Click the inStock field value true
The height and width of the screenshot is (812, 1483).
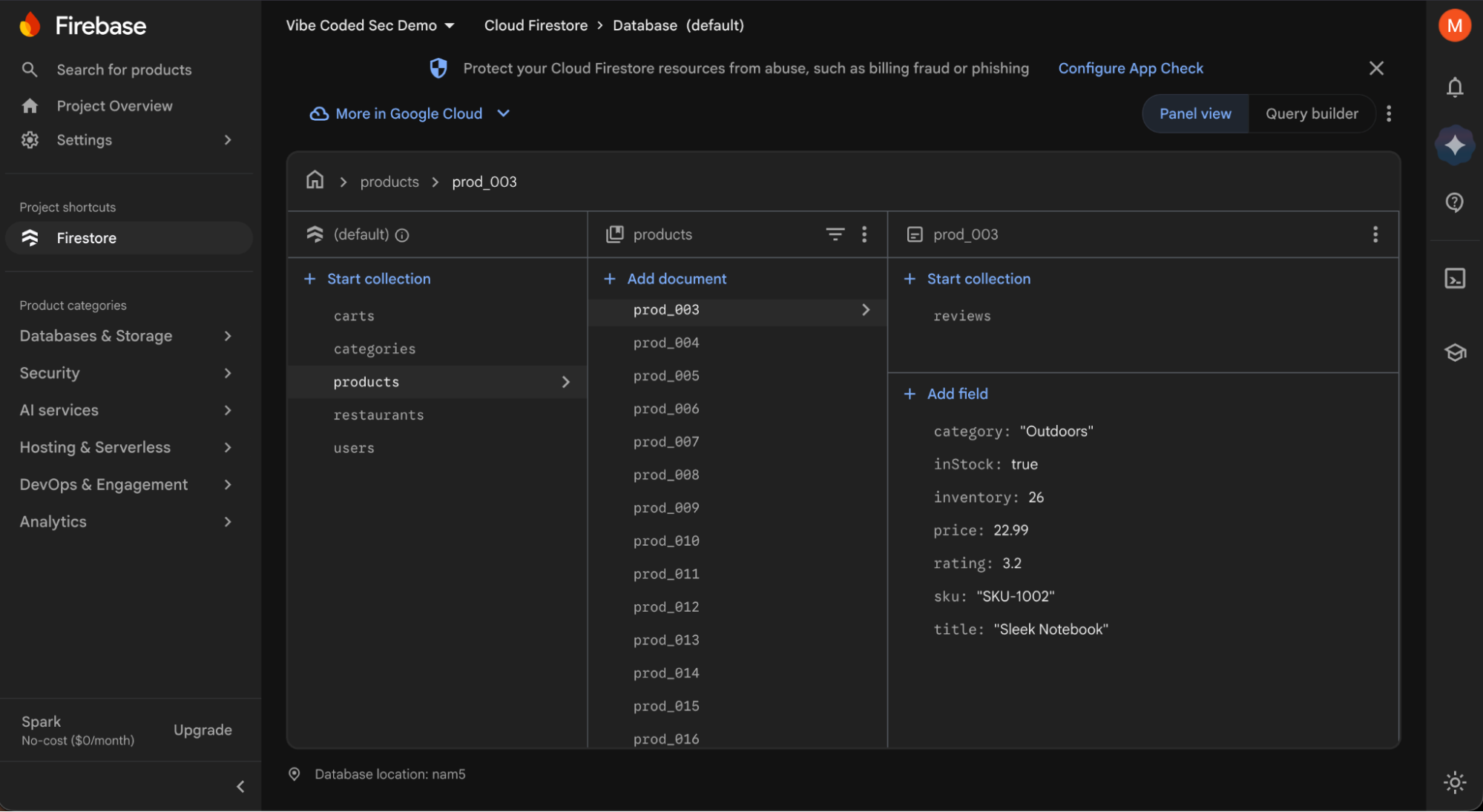[1025, 464]
